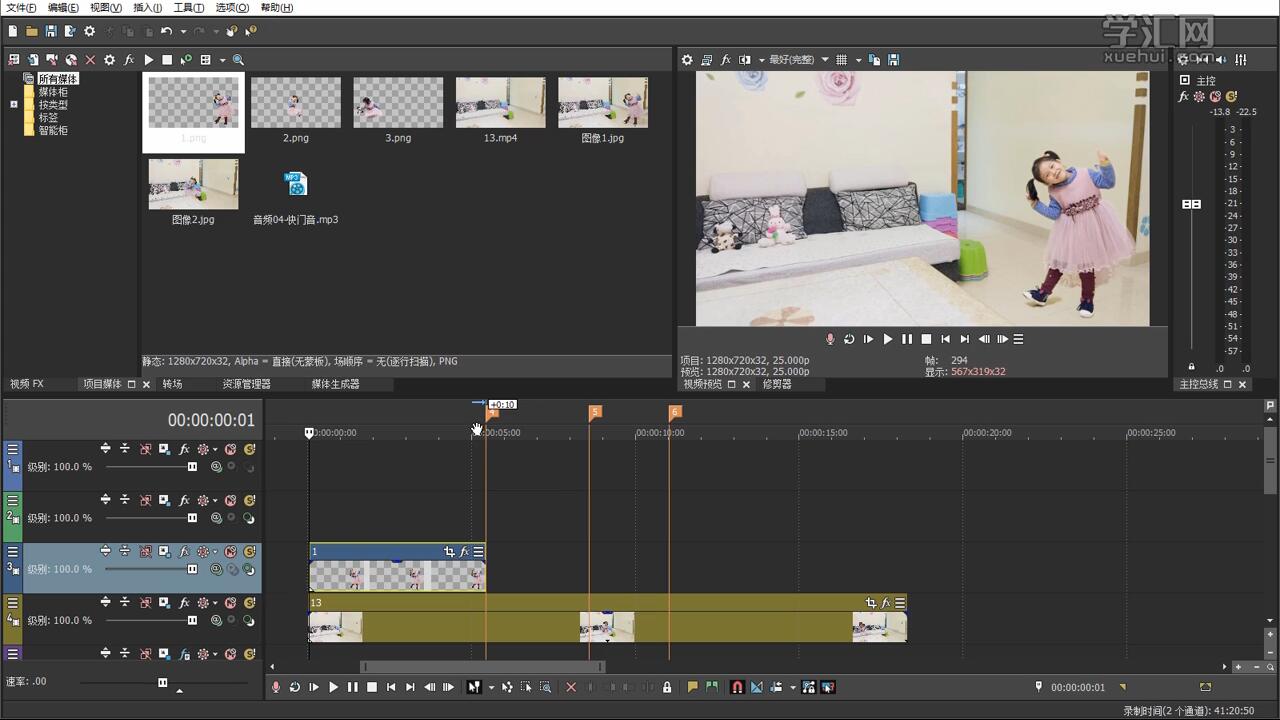Open Media FX button in Project Media toolbar
This screenshot has height=720, width=1280.
tap(129, 60)
